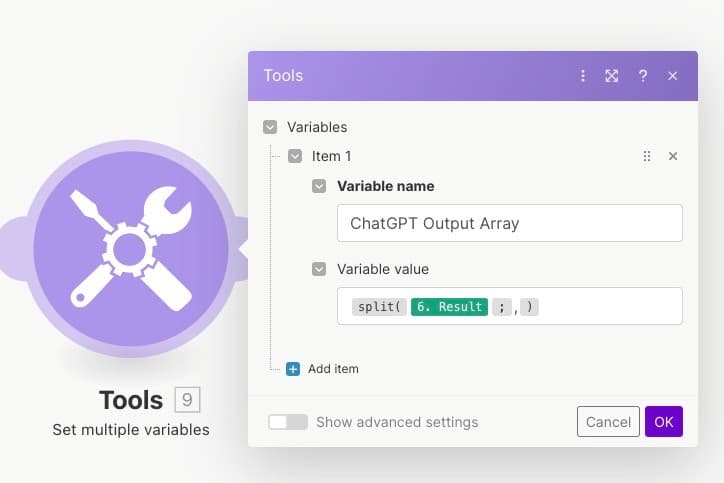Viewport: 724px width, 483px height.
Task: Expand the Tools dialog to full screen
Action: click(611, 76)
